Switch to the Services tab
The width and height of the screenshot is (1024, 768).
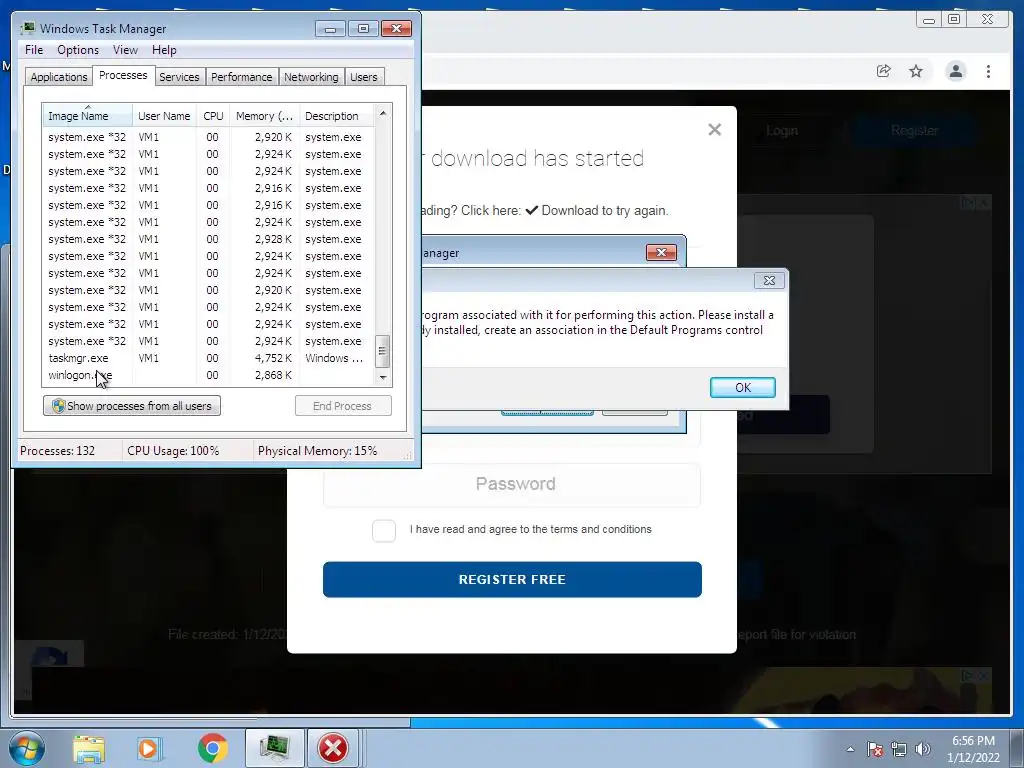point(179,77)
